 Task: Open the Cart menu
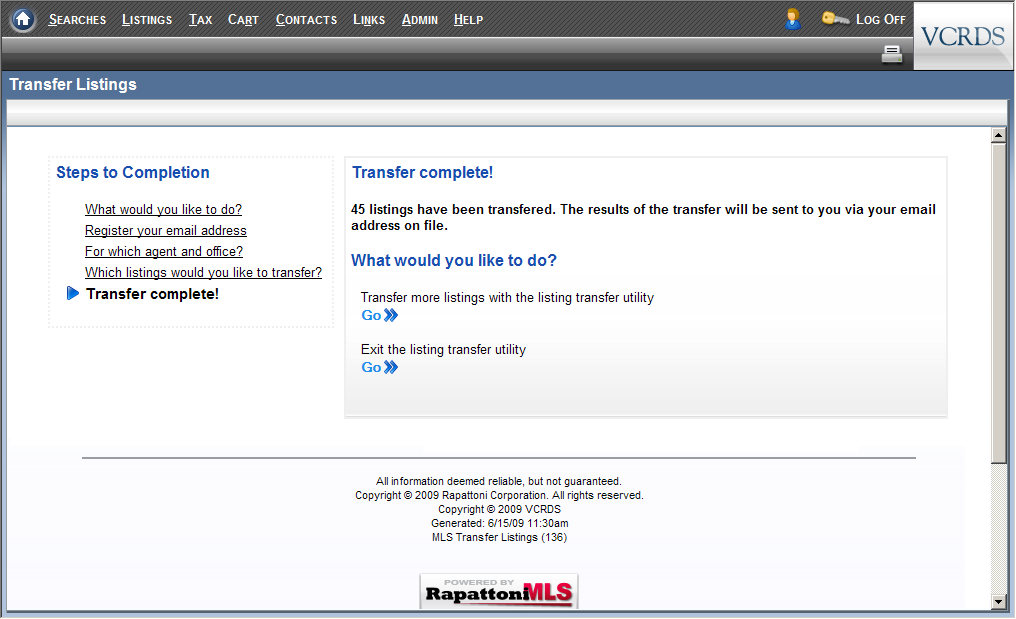tap(243, 20)
